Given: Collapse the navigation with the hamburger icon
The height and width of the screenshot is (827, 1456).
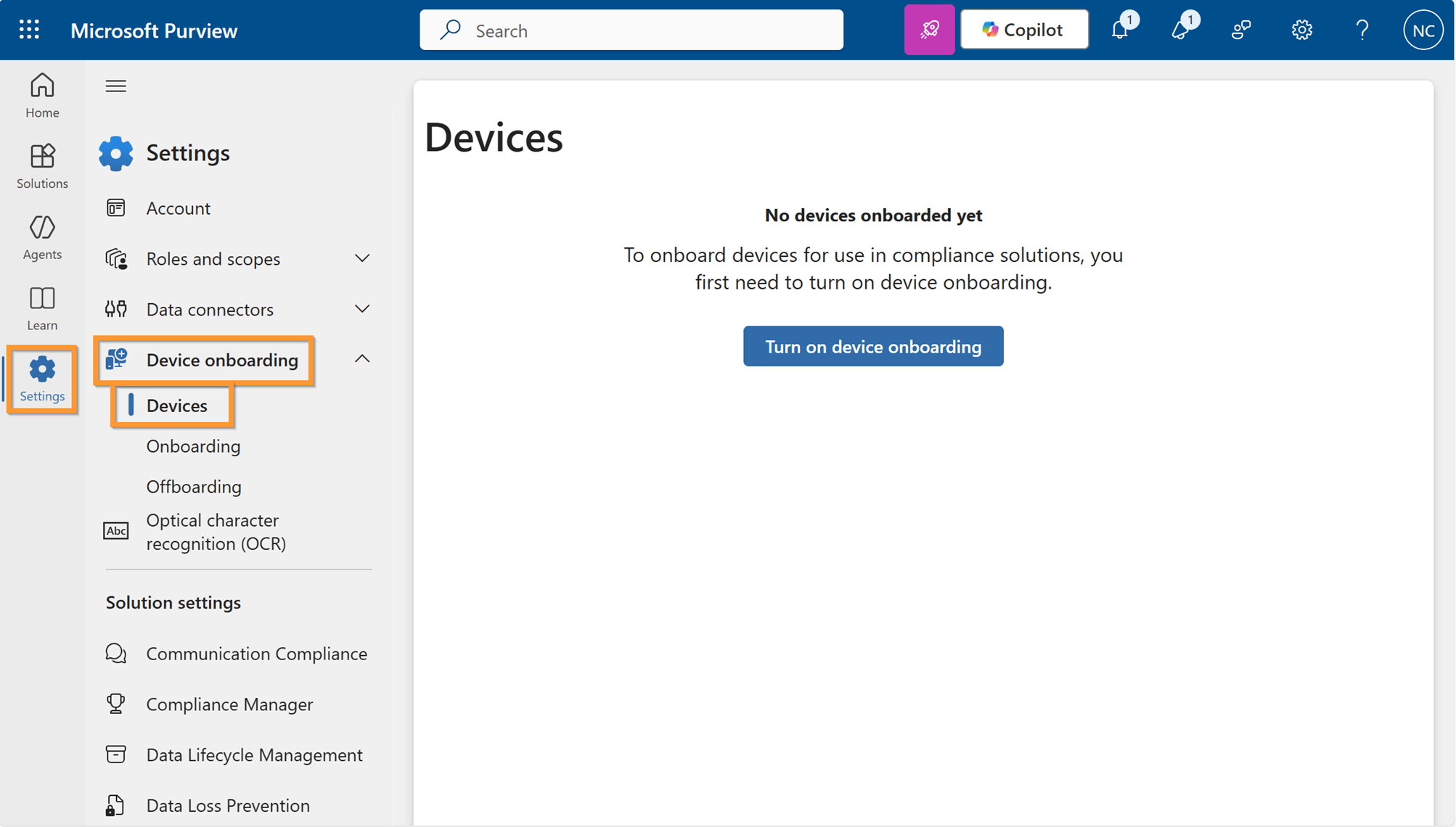Looking at the screenshot, I should [x=115, y=85].
